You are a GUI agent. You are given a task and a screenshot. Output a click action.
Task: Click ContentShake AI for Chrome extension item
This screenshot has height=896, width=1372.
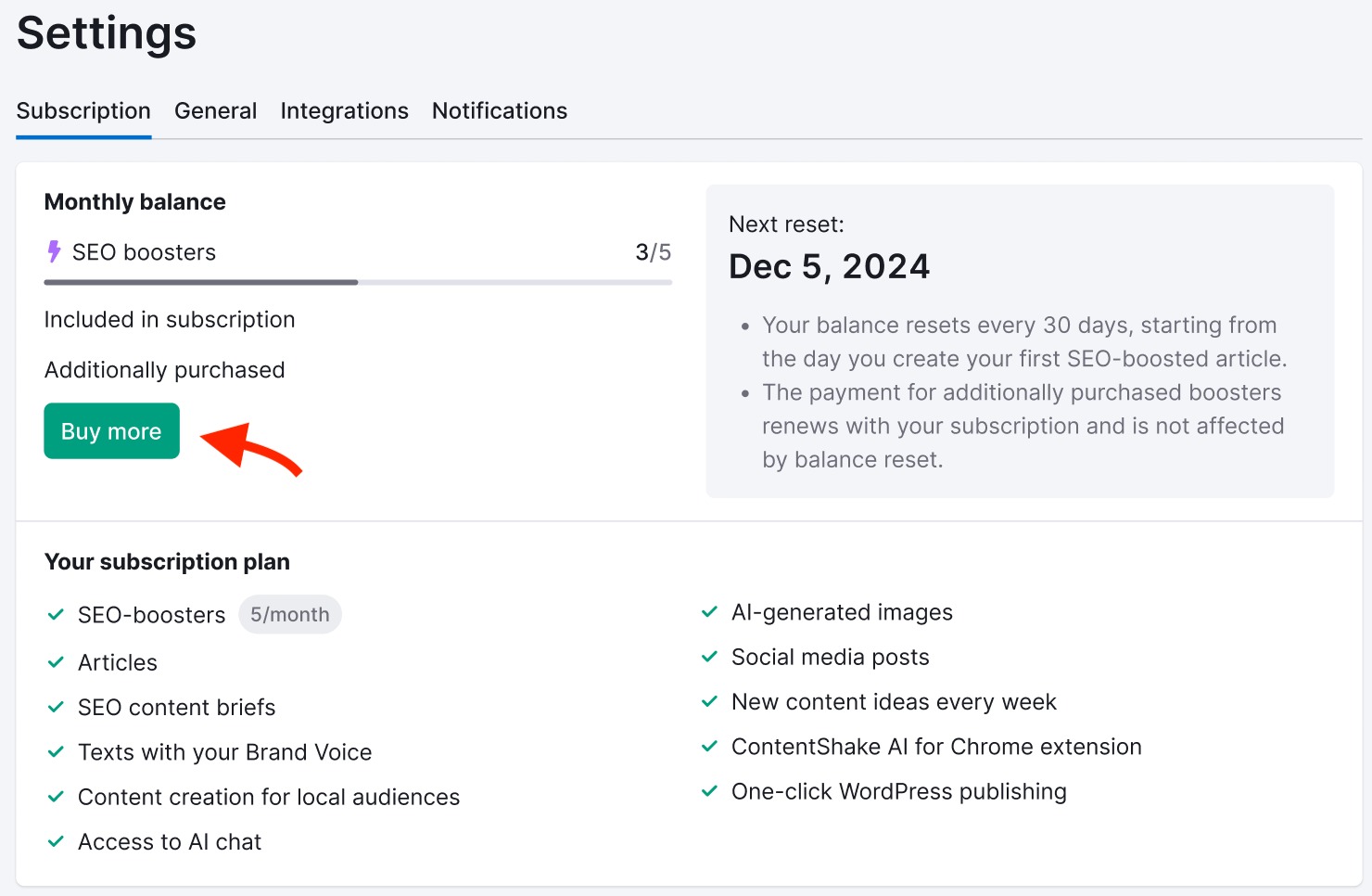[935, 747]
